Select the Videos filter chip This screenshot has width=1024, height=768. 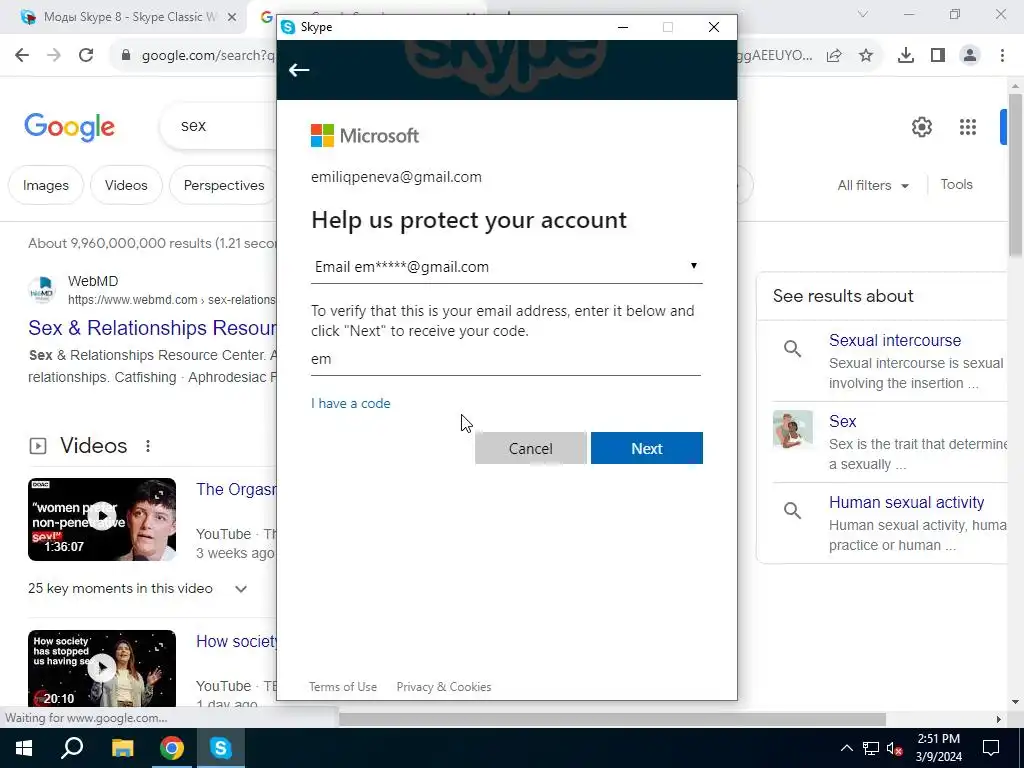point(126,185)
